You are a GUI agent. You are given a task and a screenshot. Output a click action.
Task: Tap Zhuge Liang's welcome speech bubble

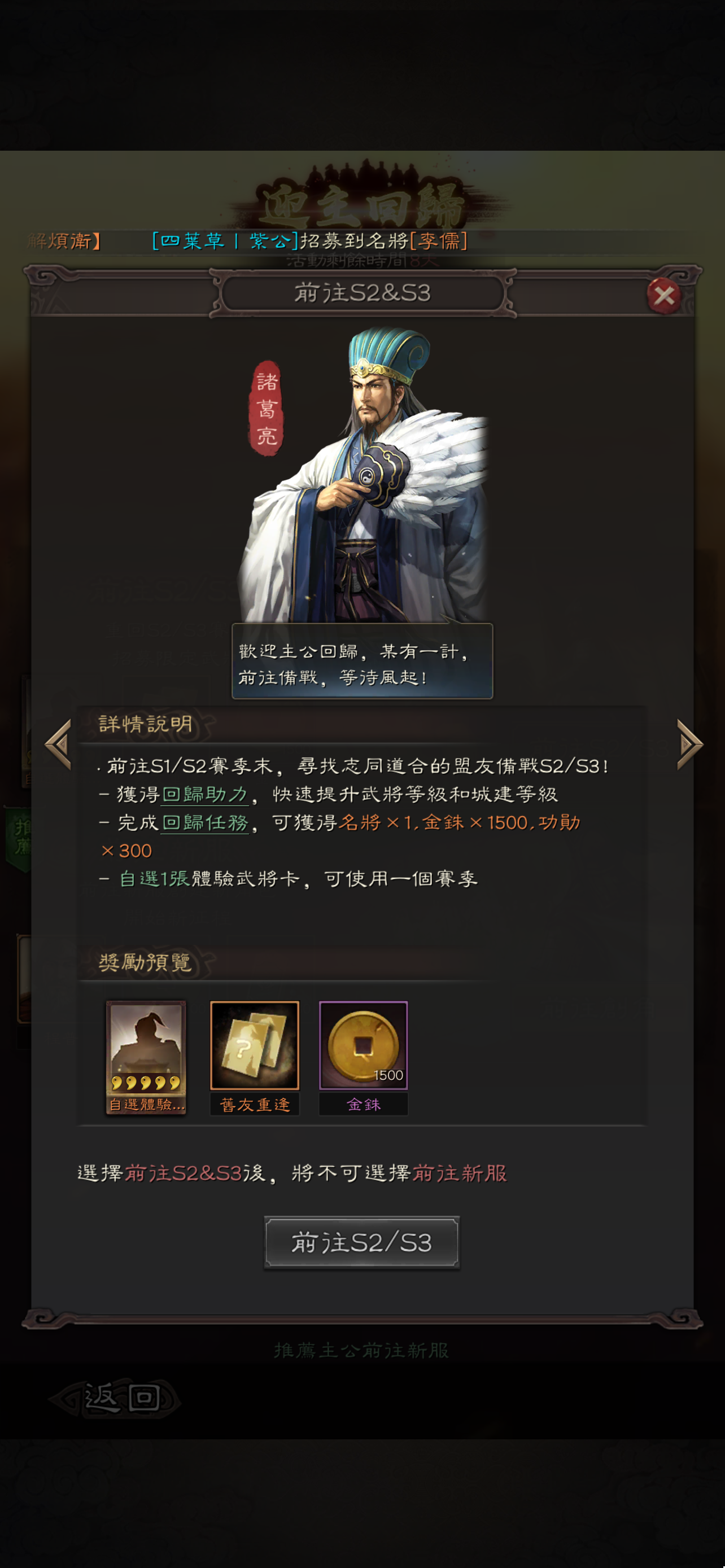(362, 661)
